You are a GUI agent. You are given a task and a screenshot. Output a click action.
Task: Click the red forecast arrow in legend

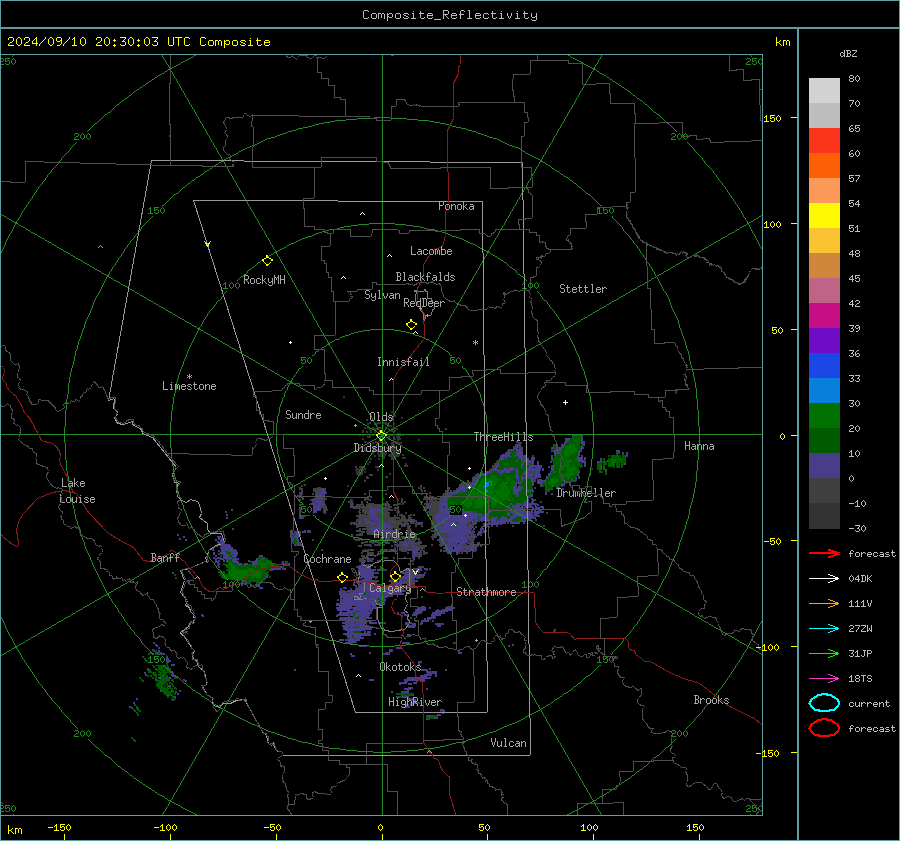[824, 553]
